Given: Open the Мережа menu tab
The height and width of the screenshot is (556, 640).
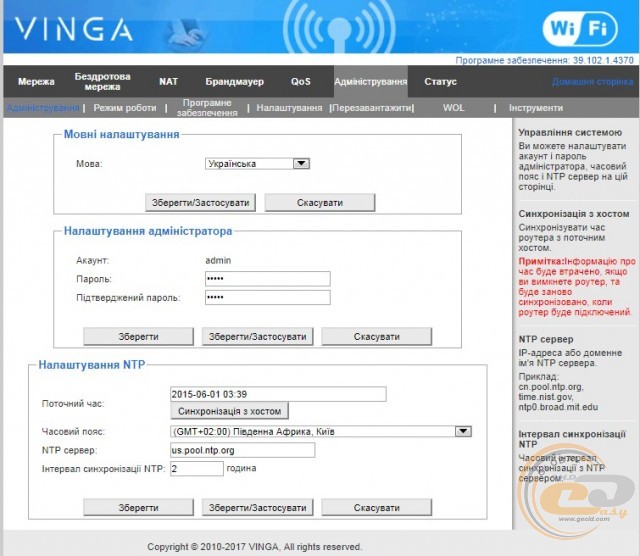Looking at the screenshot, I should tap(36, 82).
